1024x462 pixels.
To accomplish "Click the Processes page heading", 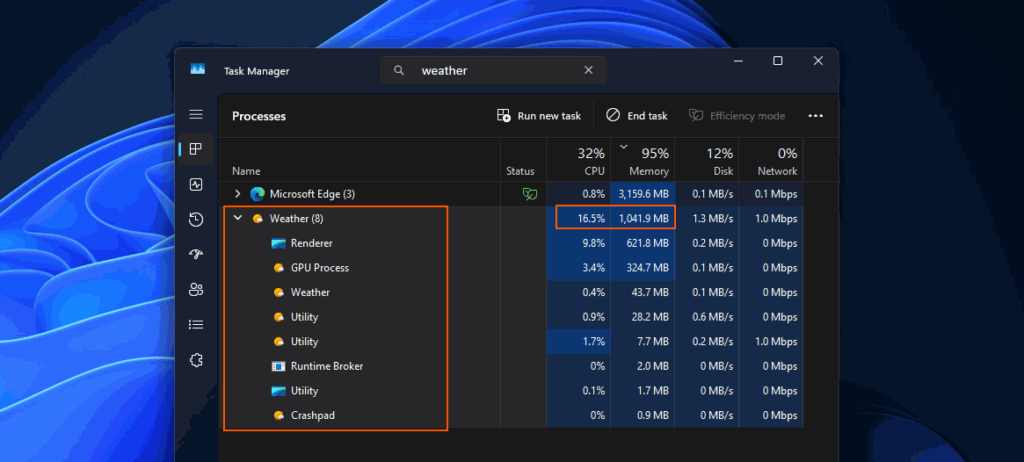I will coord(259,116).
